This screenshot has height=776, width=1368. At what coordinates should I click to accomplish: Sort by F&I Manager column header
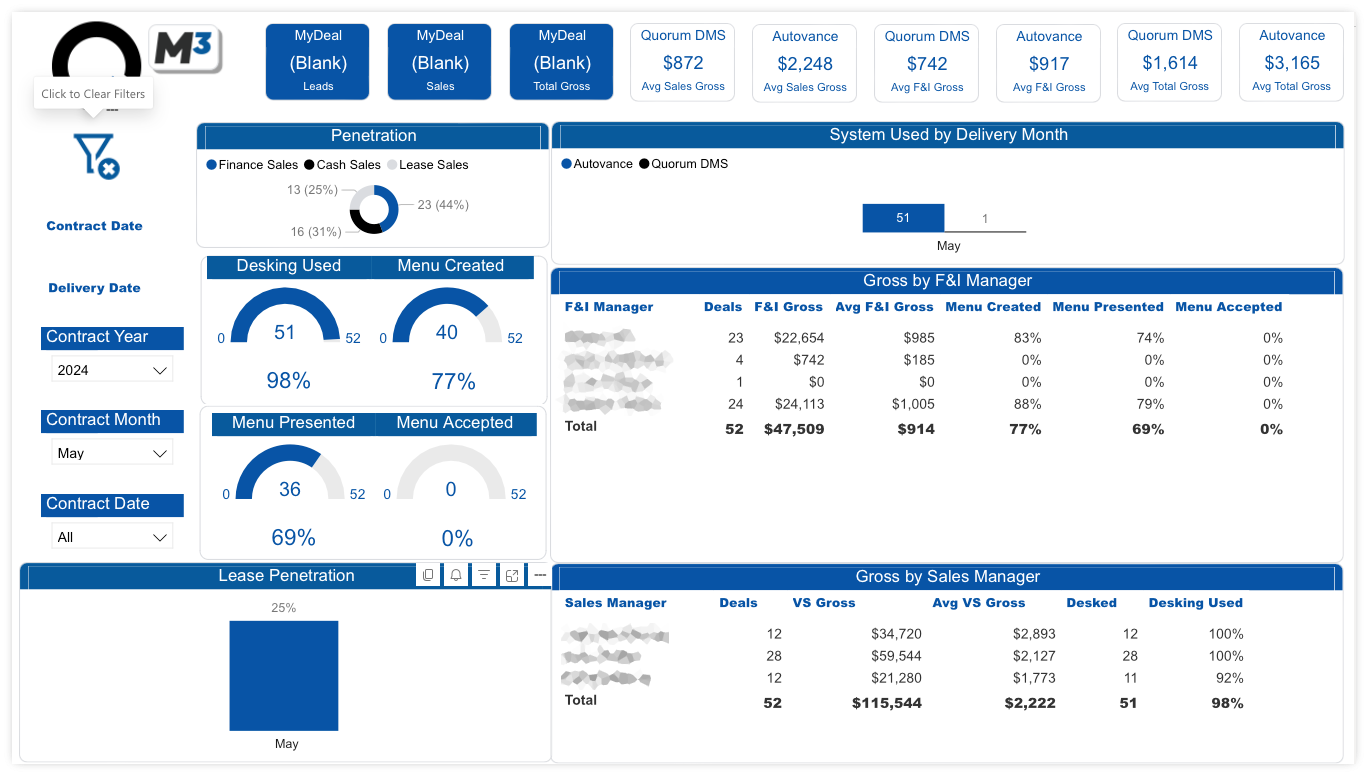(609, 307)
